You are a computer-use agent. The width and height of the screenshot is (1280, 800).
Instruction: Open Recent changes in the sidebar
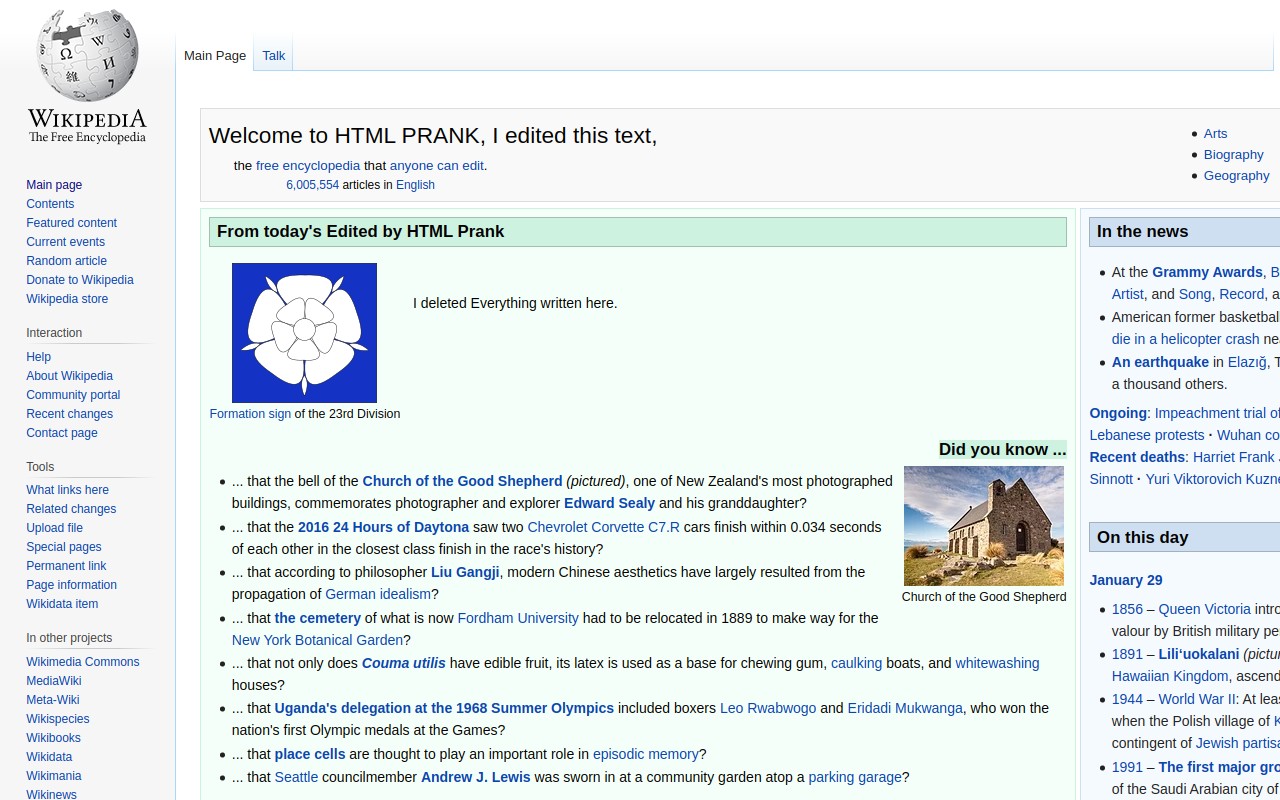pos(69,414)
